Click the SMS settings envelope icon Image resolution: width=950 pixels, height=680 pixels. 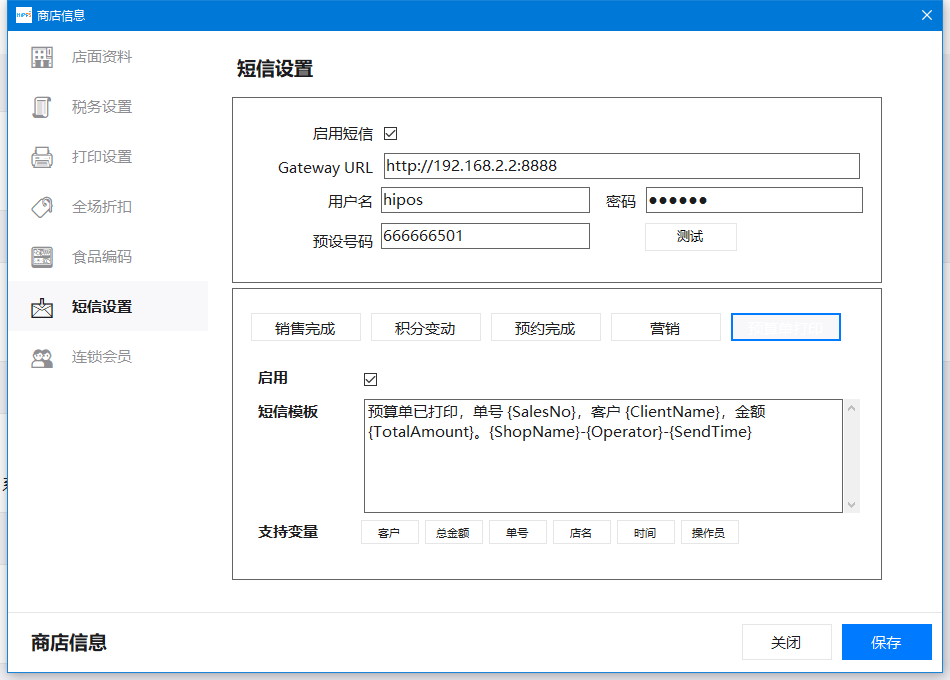pyautogui.click(x=42, y=307)
